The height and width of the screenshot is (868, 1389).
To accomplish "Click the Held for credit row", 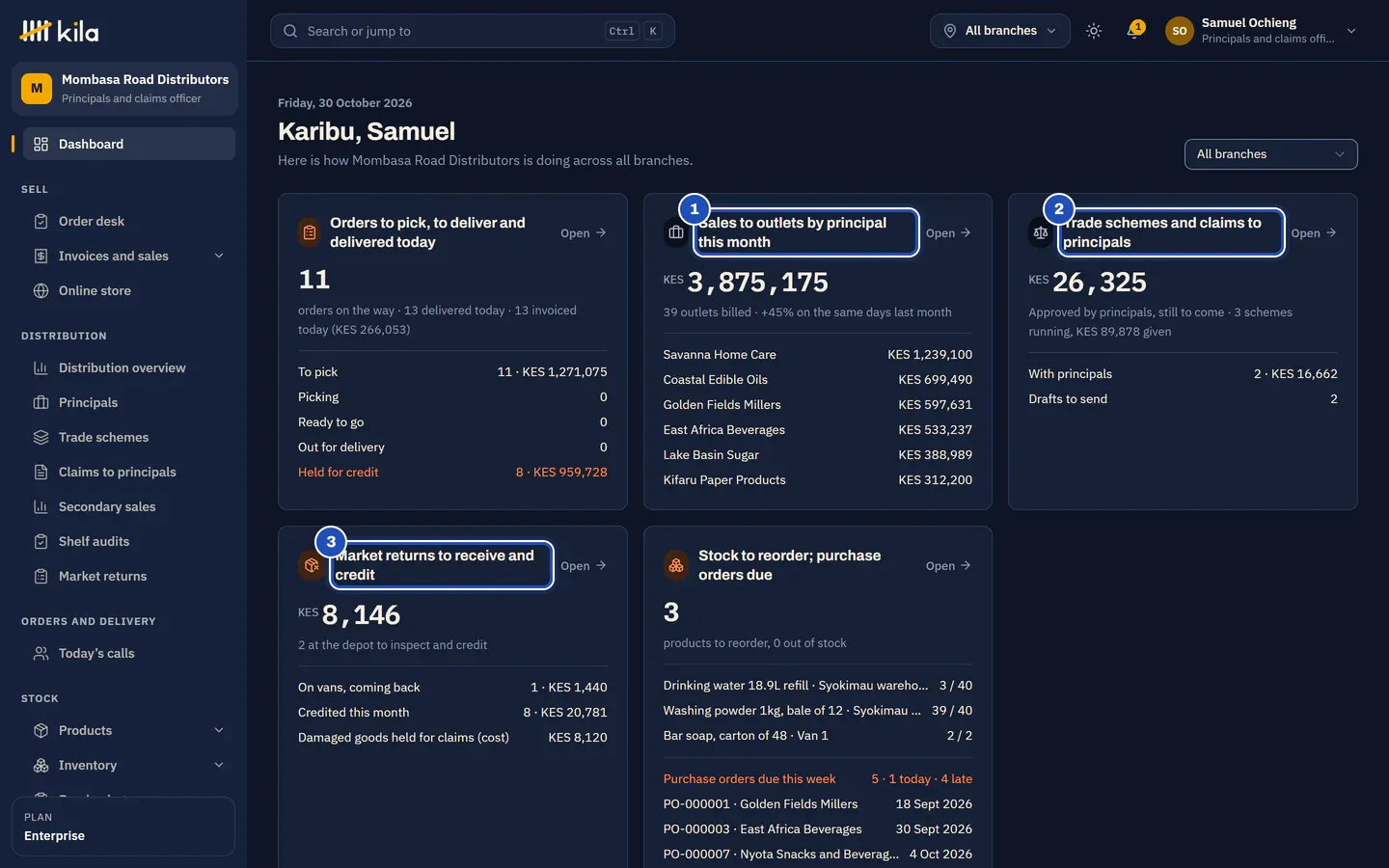I will coord(452,473).
